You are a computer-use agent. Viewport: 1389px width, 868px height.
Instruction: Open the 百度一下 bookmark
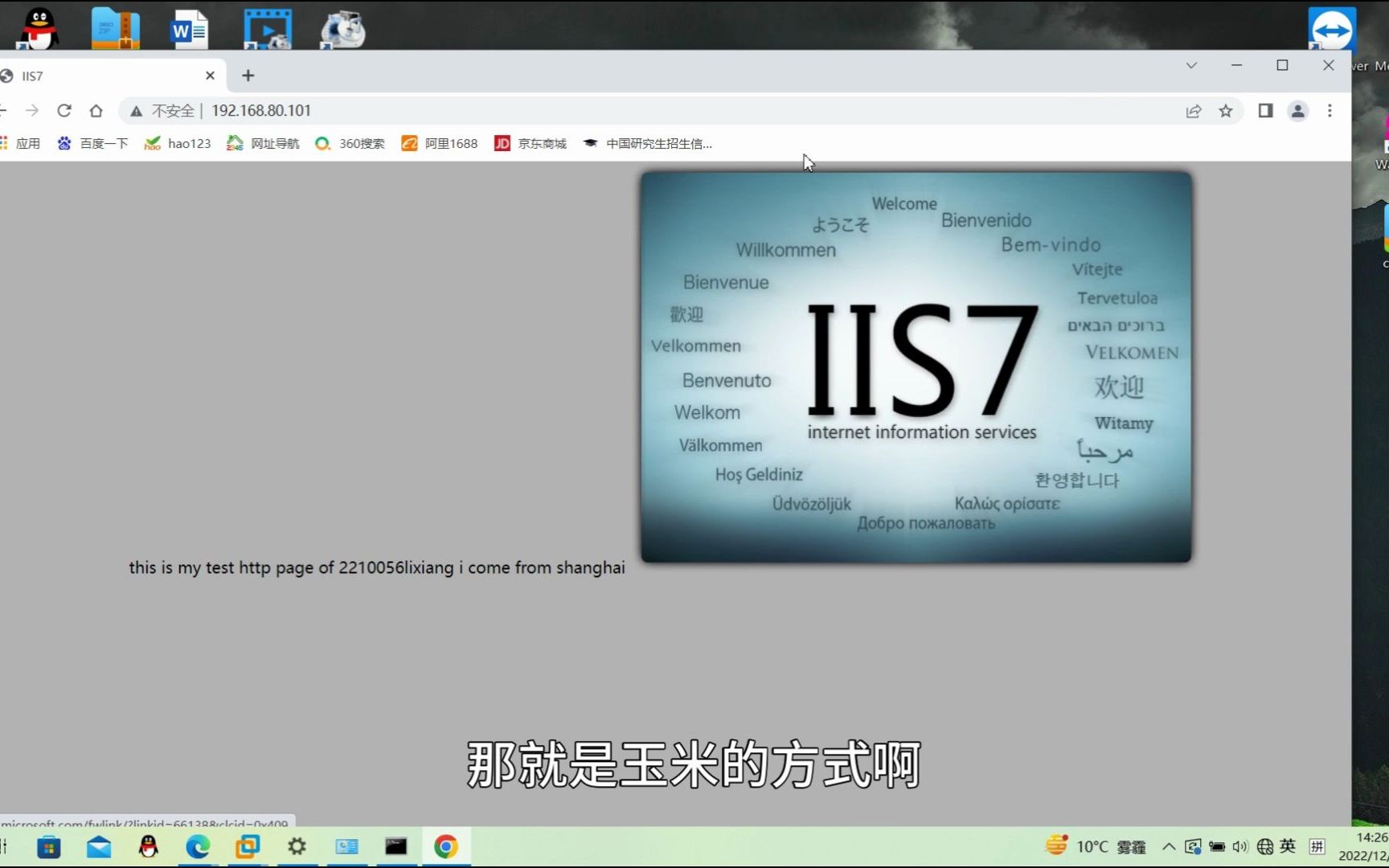[92, 143]
